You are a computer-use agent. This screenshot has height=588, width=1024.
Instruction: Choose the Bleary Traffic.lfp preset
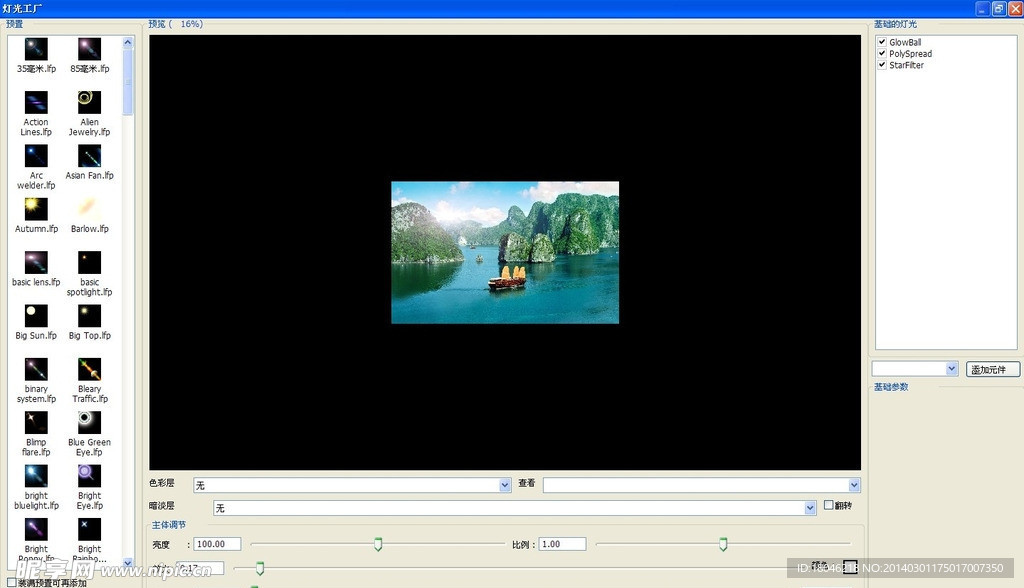tap(89, 369)
